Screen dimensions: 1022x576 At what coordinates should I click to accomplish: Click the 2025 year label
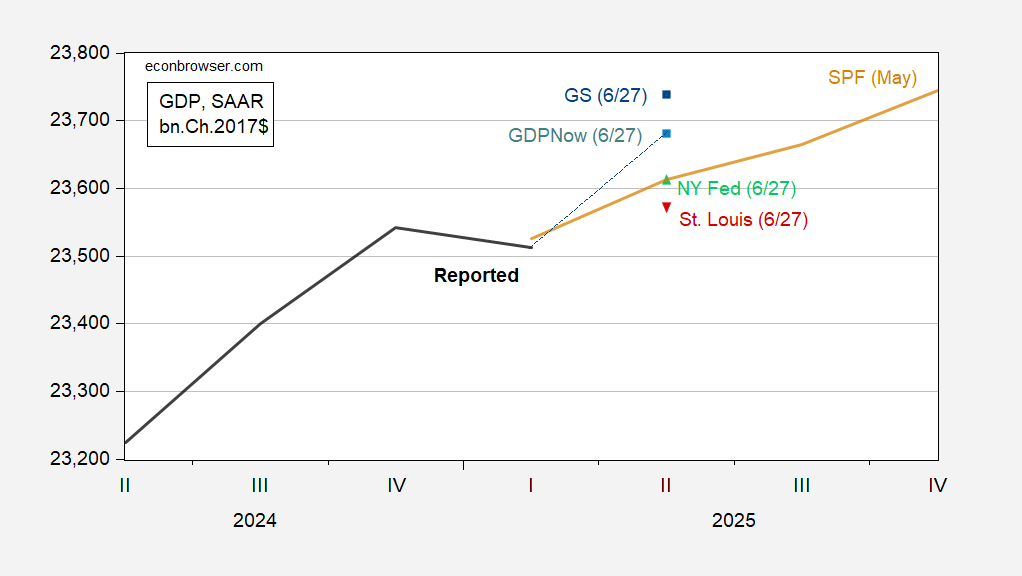(x=734, y=521)
